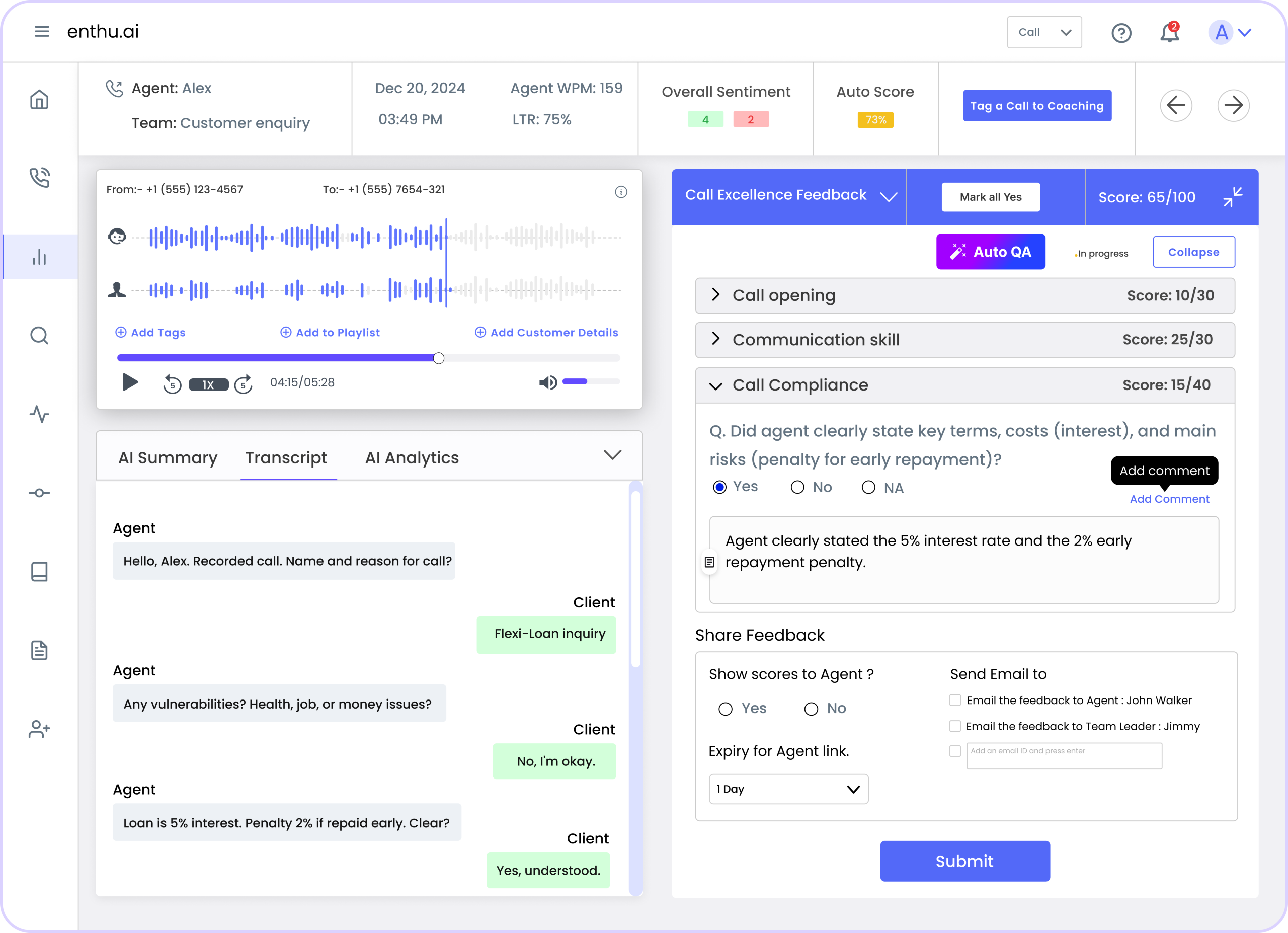Click the rewind 5 seconds icon
Image resolution: width=1288 pixels, height=933 pixels.
(x=172, y=384)
